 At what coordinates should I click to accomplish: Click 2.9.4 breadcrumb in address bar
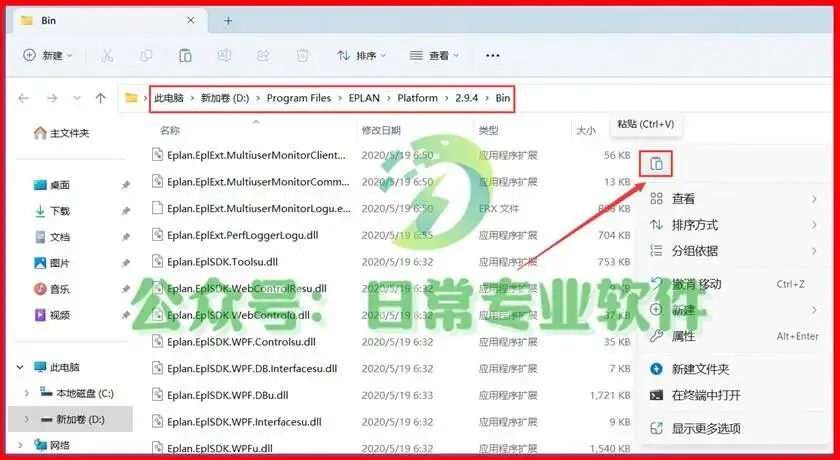467,98
